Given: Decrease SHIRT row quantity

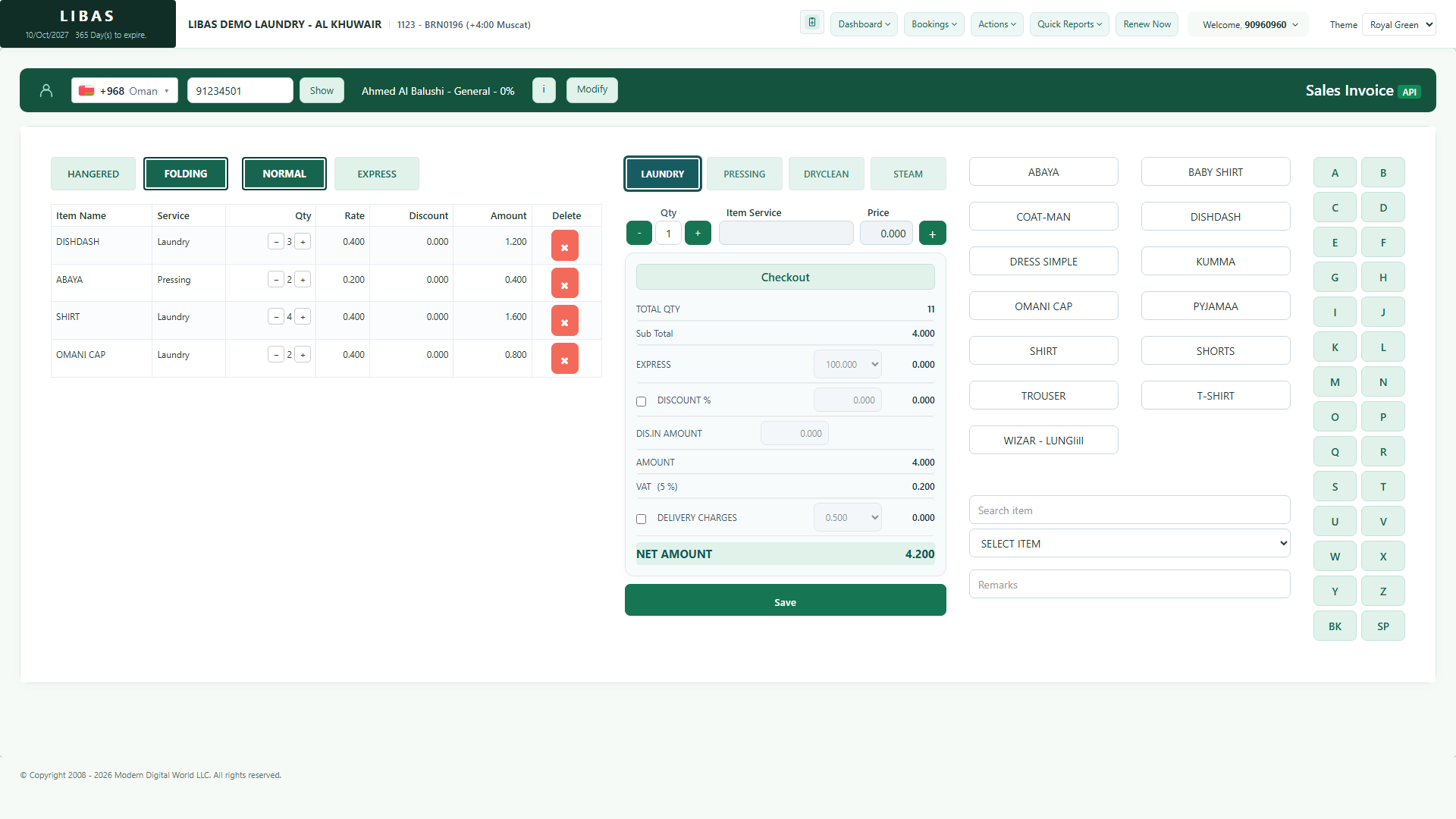Looking at the screenshot, I should coord(276,317).
